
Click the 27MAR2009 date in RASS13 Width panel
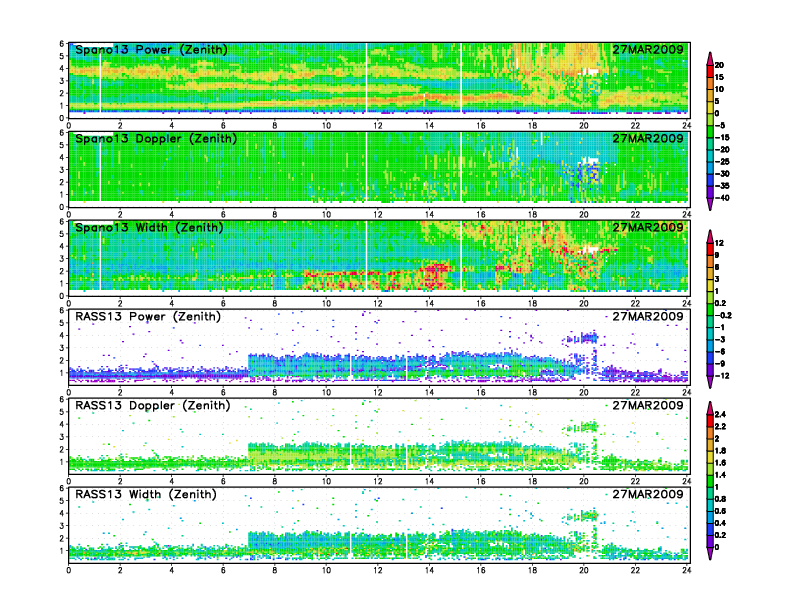[648, 494]
